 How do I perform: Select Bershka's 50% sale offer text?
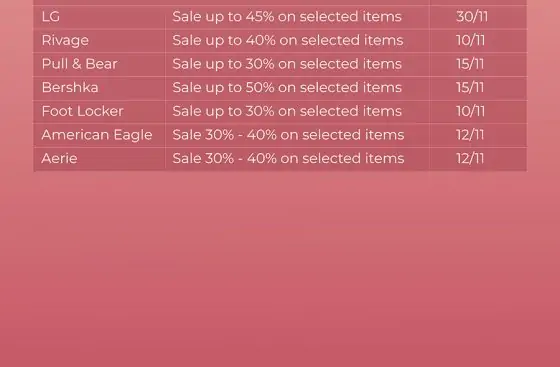(287, 87)
